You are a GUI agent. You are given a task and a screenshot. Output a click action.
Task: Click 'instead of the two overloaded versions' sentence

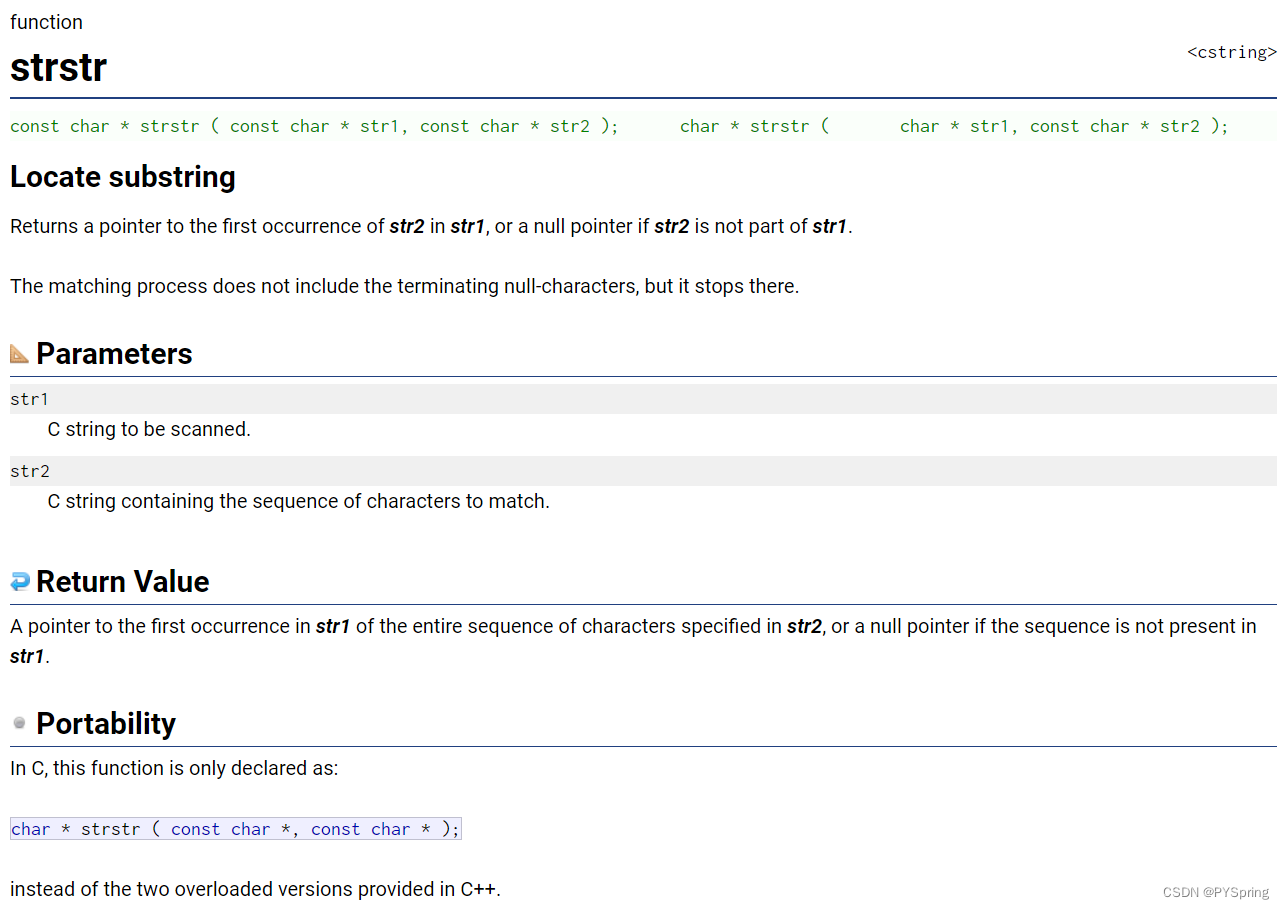(256, 888)
